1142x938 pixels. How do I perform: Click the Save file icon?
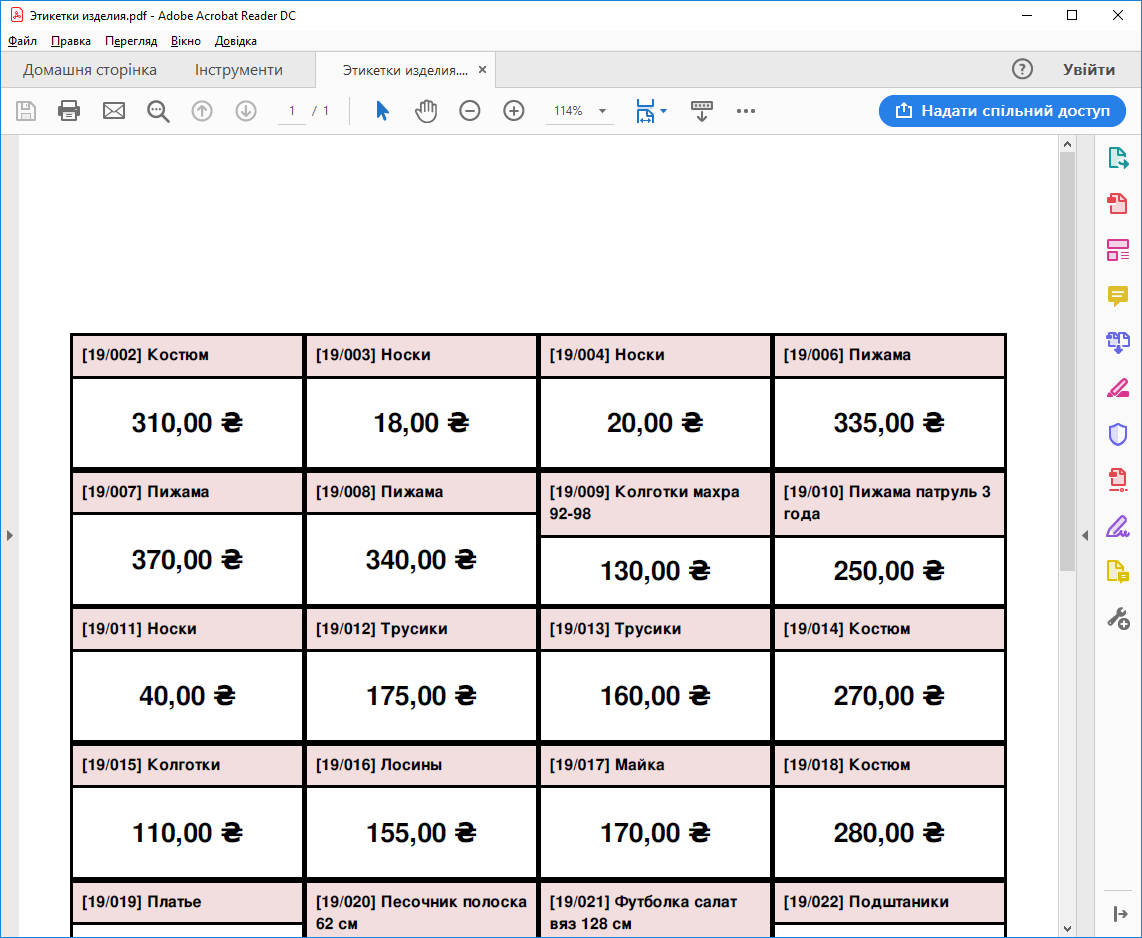coord(26,111)
